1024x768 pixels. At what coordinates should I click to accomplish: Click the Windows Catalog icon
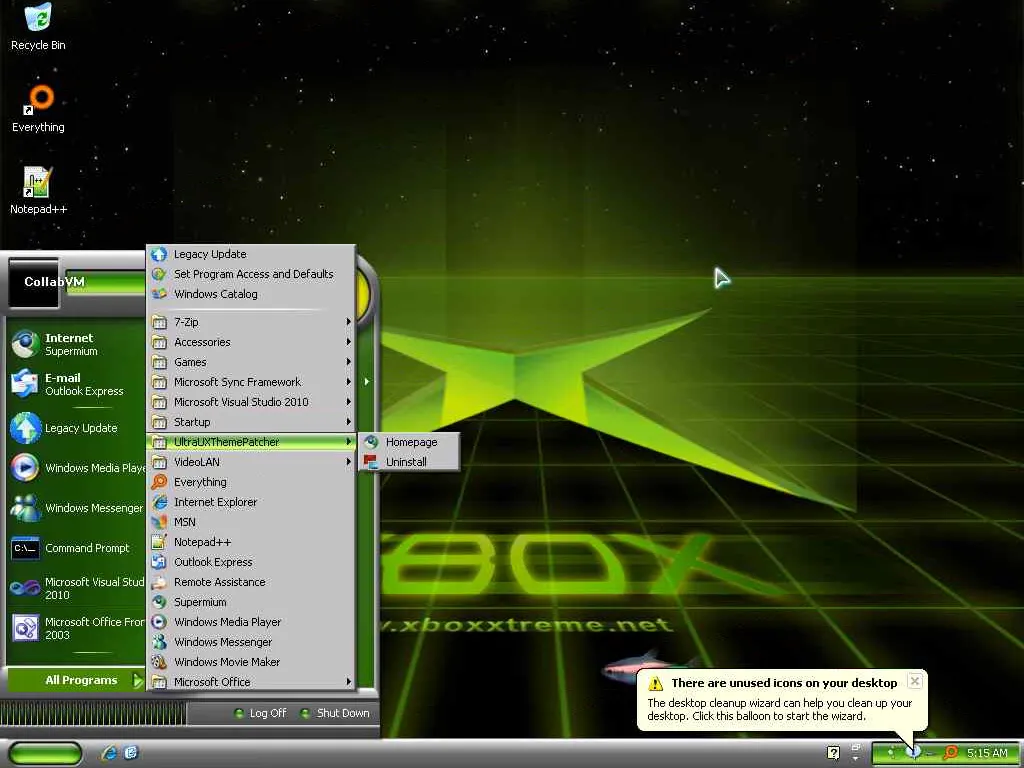click(x=159, y=294)
